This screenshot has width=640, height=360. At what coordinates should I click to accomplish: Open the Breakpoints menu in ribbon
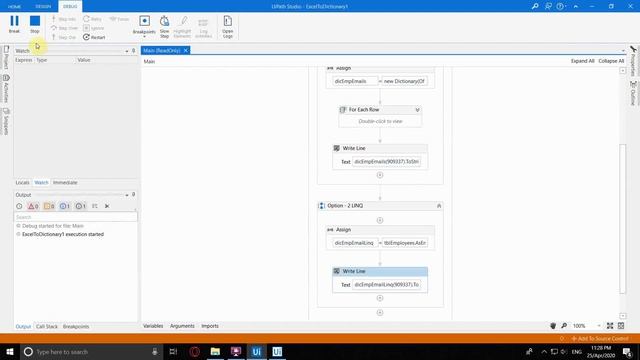144,27
